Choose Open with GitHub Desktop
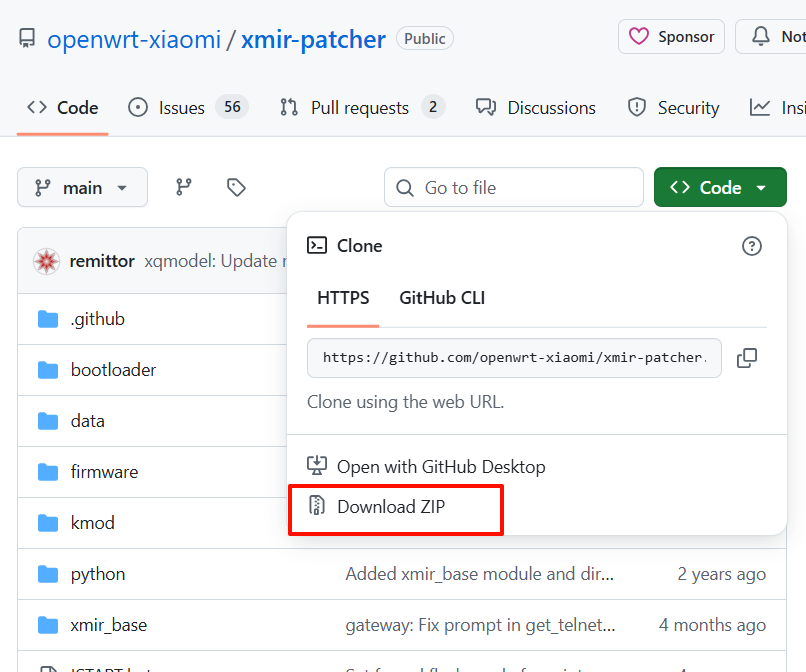This screenshot has height=672, width=806. click(x=440, y=467)
